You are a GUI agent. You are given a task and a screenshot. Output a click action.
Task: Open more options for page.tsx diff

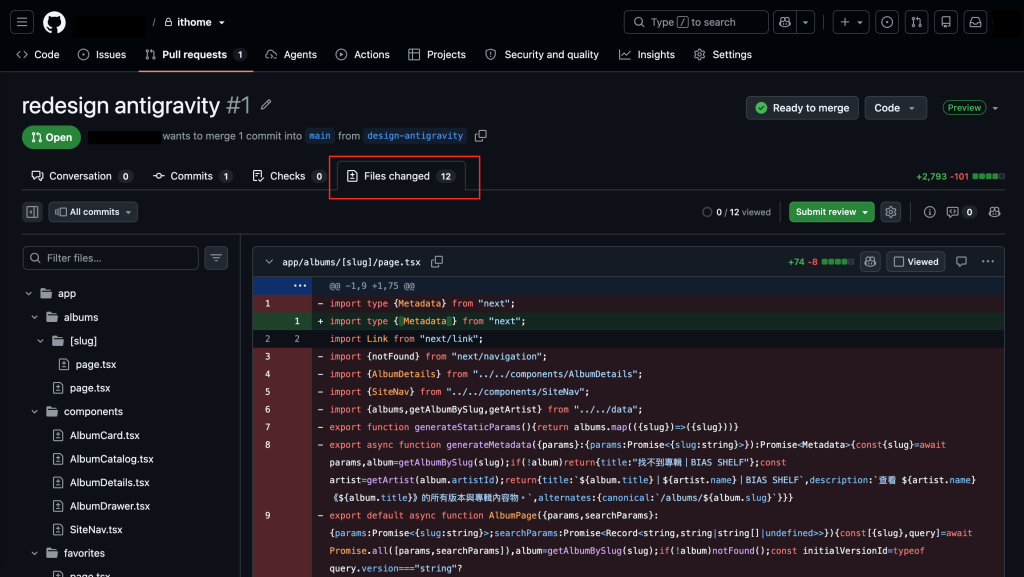point(987,262)
